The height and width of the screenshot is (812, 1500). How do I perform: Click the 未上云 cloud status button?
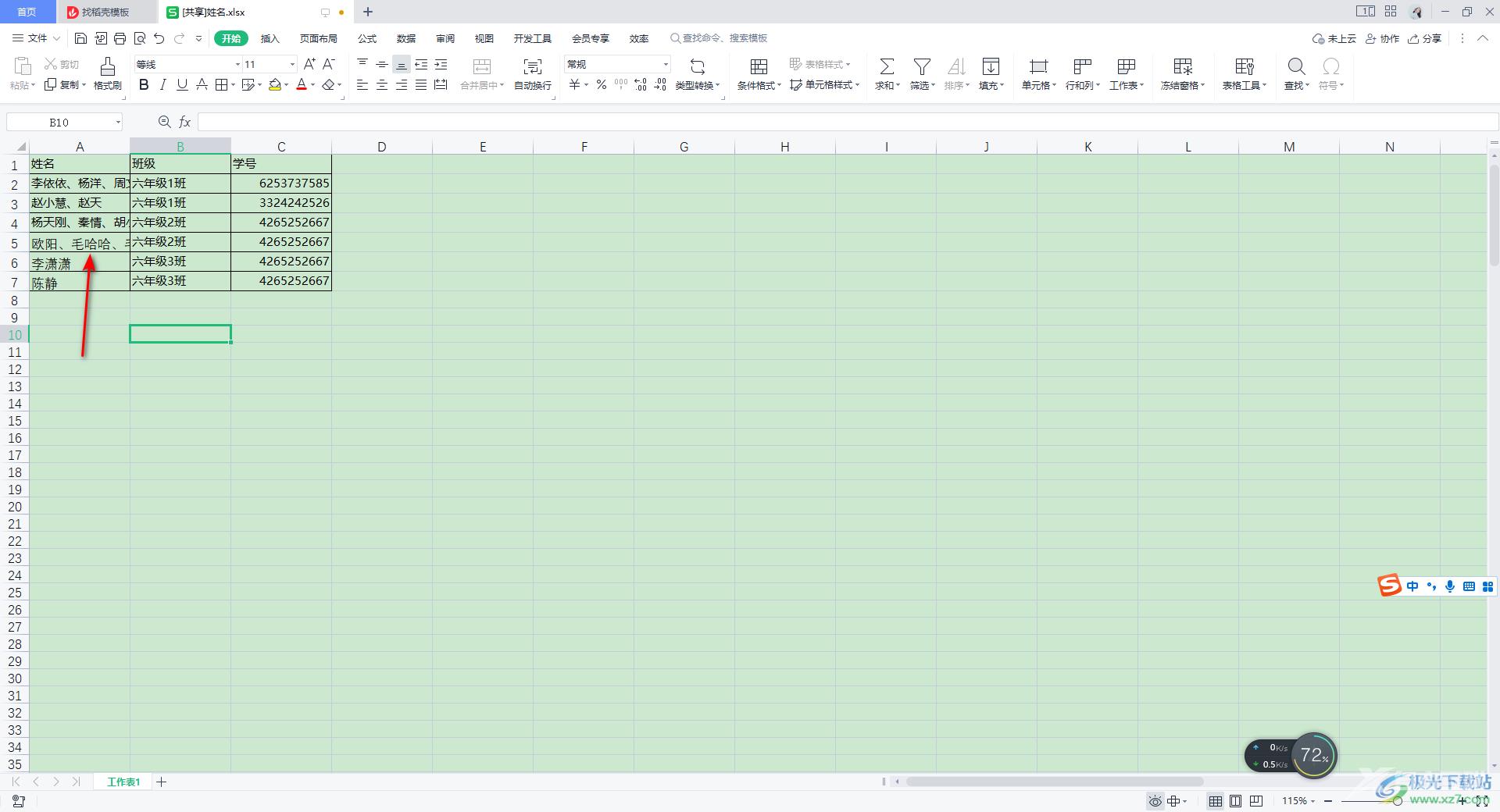tap(1334, 38)
